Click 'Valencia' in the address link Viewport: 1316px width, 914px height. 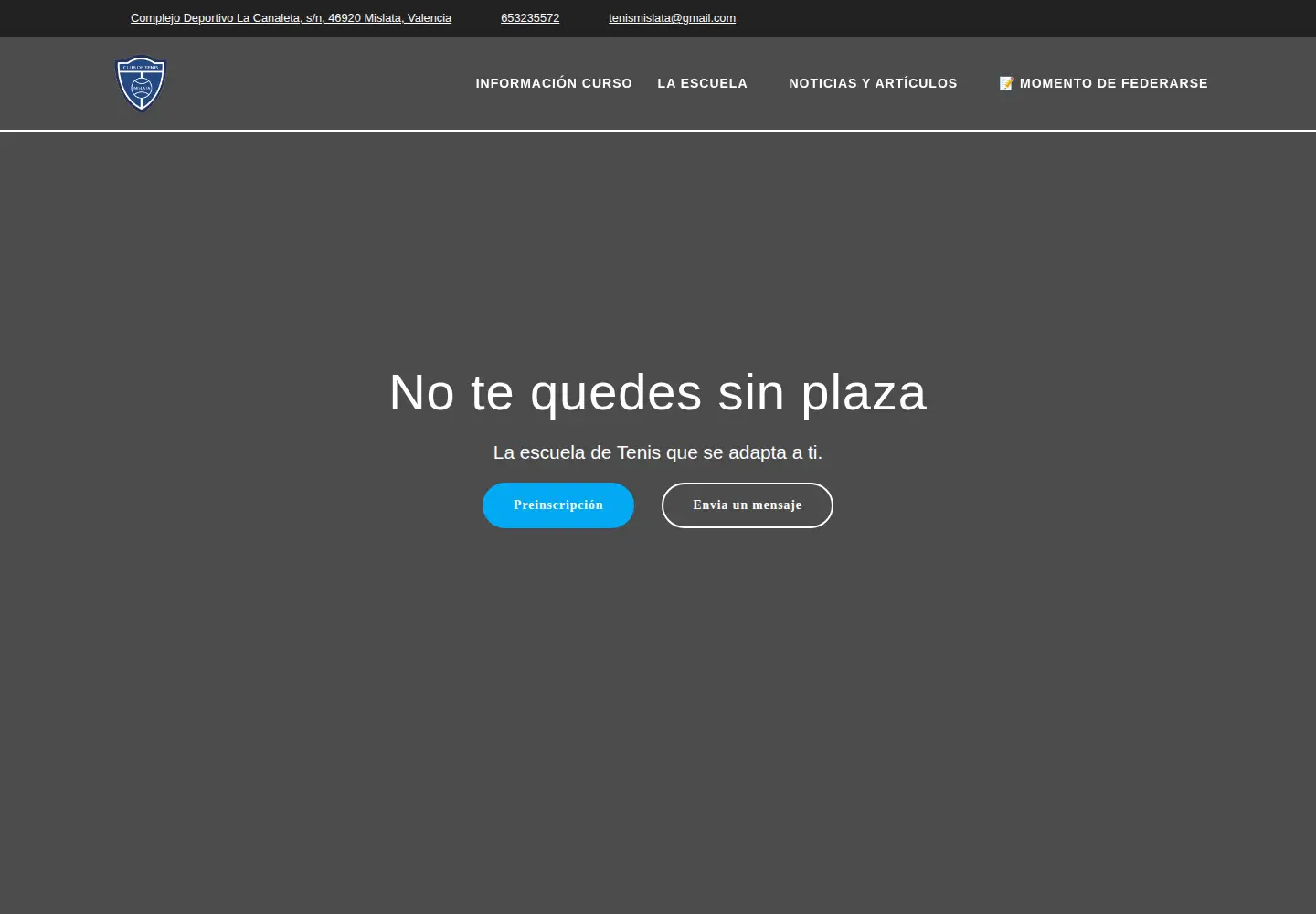coord(430,18)
